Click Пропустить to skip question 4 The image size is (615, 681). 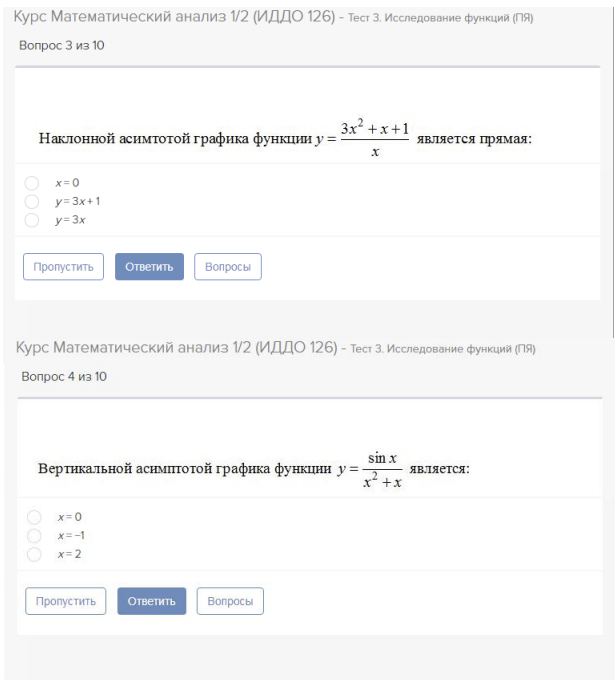point(65,601)
